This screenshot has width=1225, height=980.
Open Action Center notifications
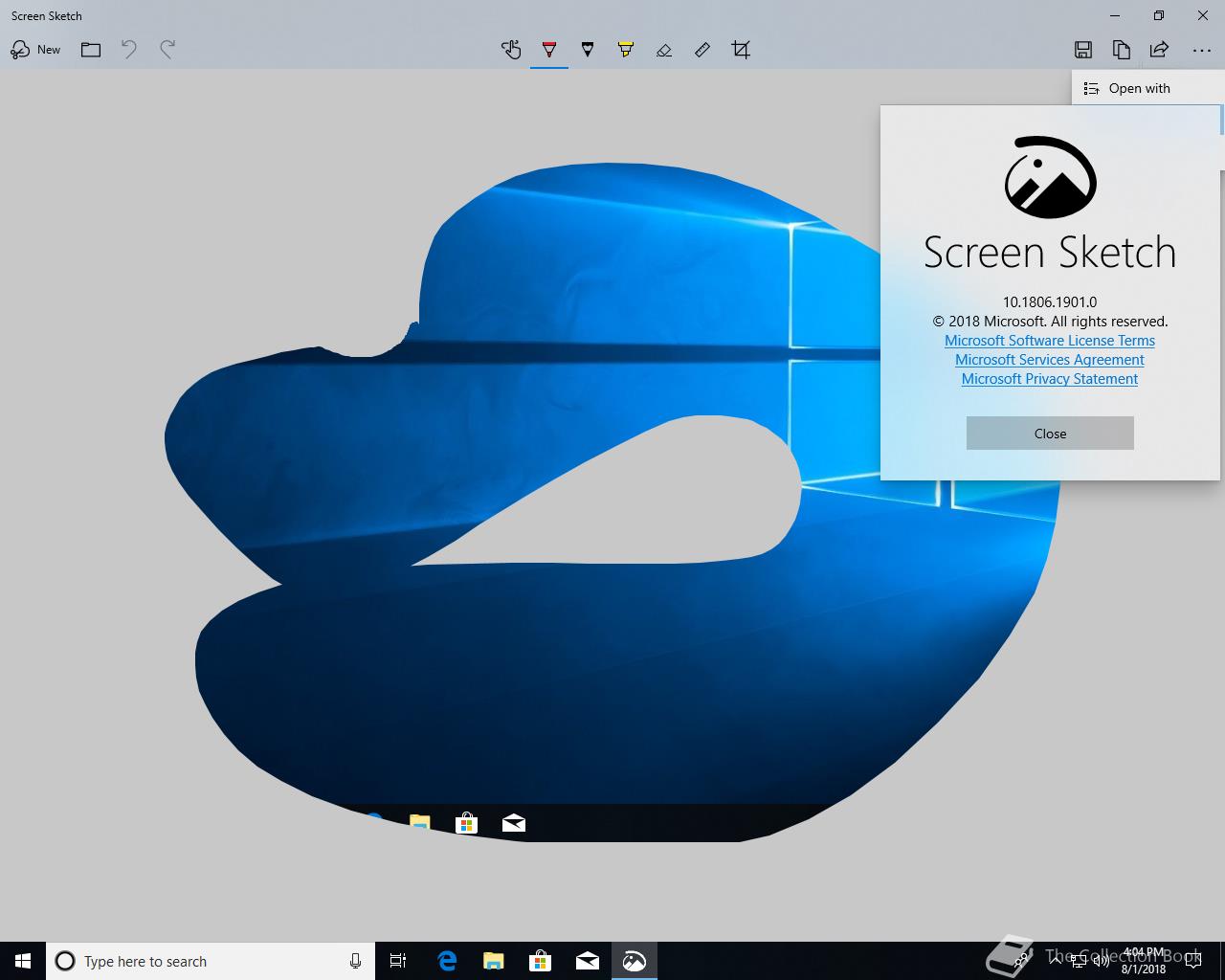pos(1192,961)
